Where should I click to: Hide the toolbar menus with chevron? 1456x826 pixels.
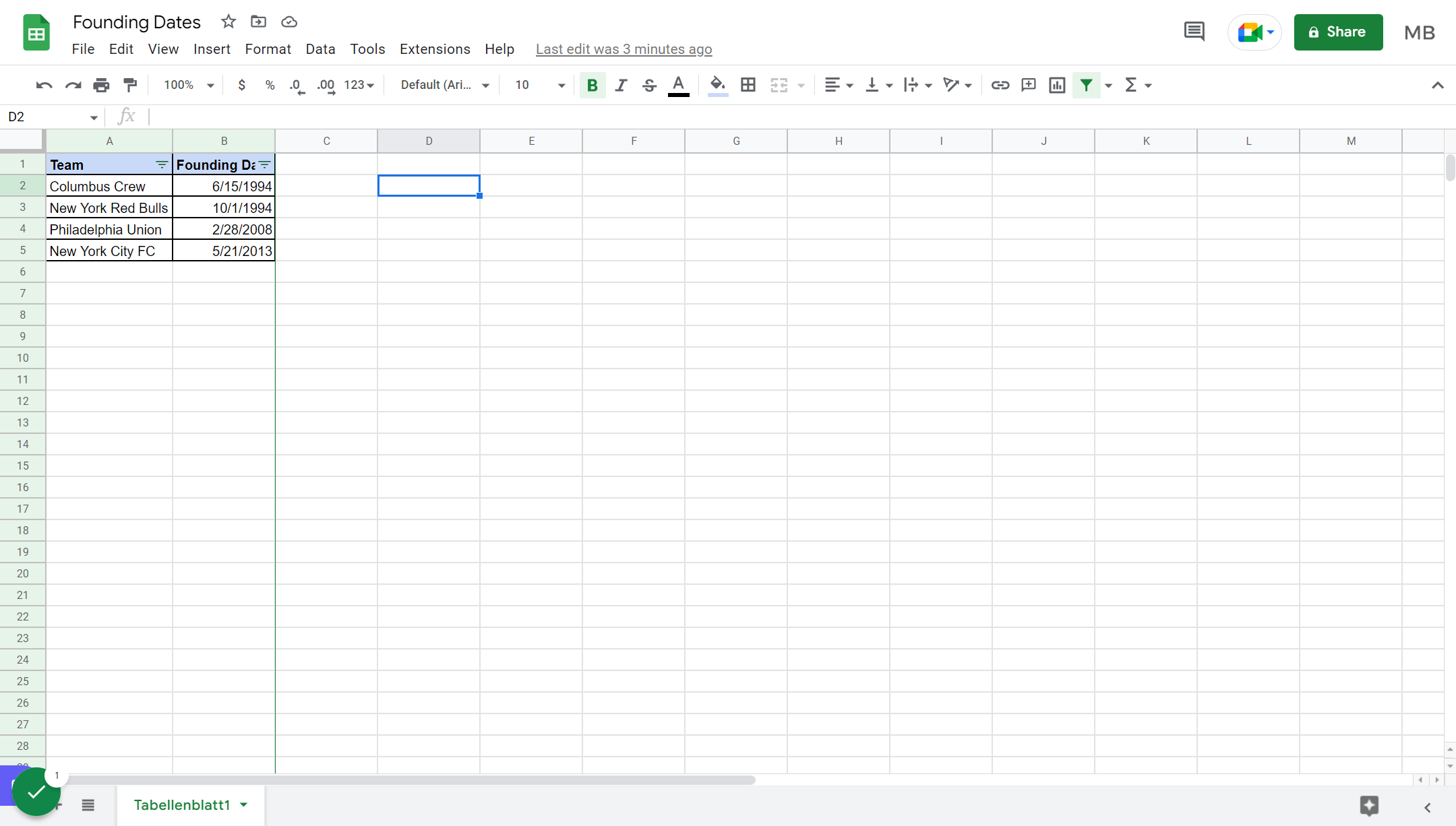coord(1437,85)
